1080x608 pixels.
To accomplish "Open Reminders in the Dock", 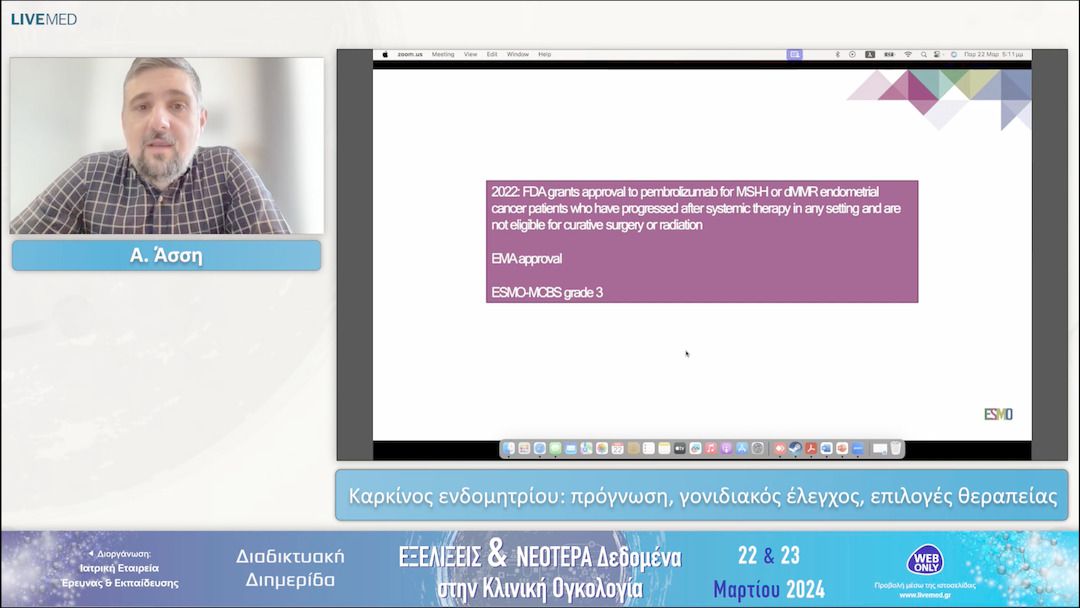I will click(x=649, y=448).
